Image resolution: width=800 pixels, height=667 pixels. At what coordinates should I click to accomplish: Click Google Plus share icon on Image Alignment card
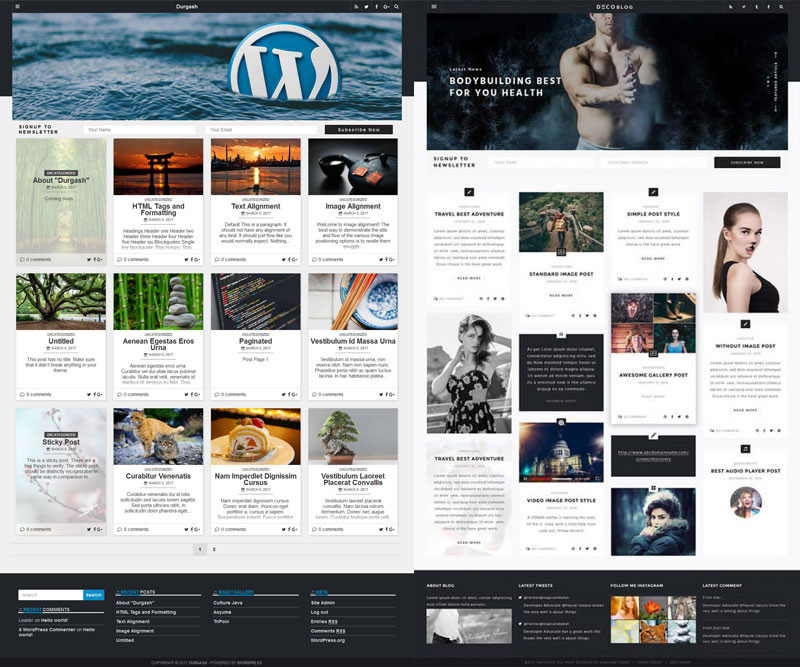[392, 260]
